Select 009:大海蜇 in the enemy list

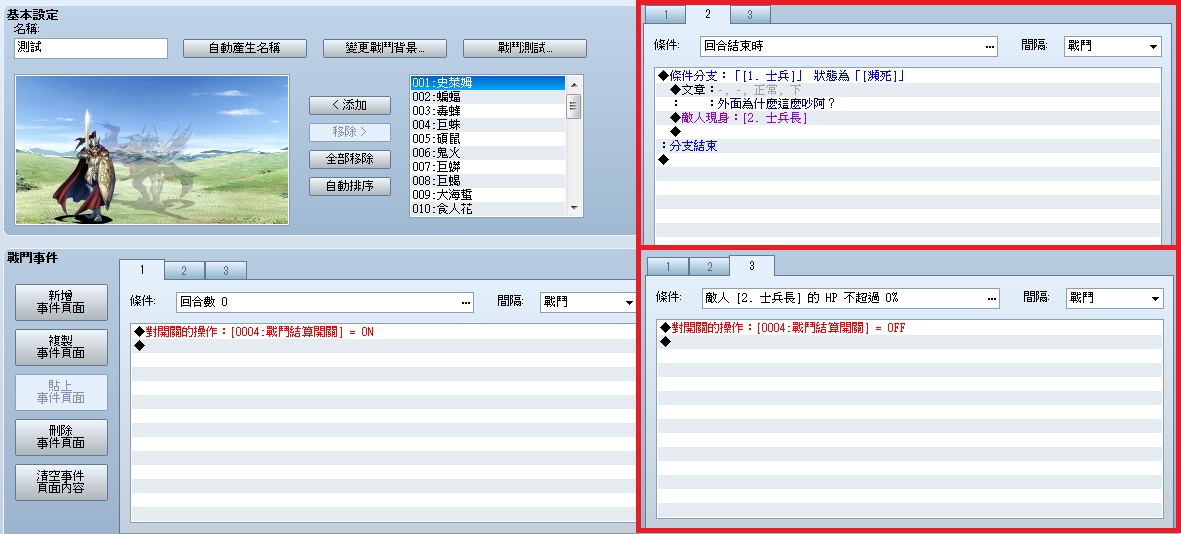click(x=488, y=194)
